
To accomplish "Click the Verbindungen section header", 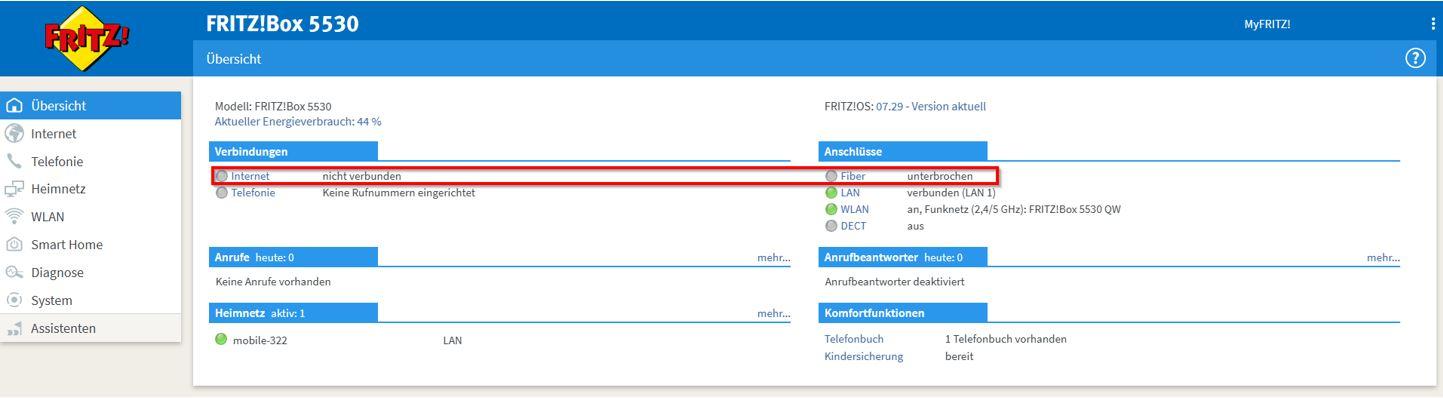I will [x=294, y=151].
